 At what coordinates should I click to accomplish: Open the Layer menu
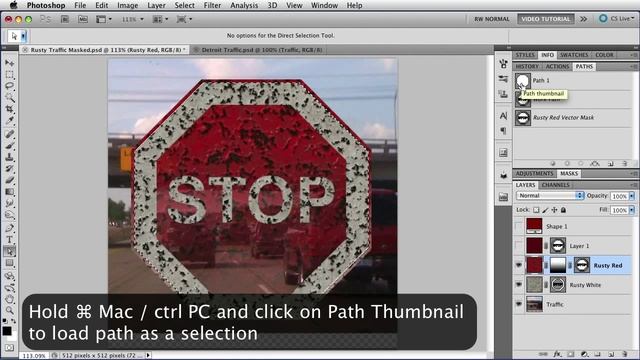tap(156, 5)
